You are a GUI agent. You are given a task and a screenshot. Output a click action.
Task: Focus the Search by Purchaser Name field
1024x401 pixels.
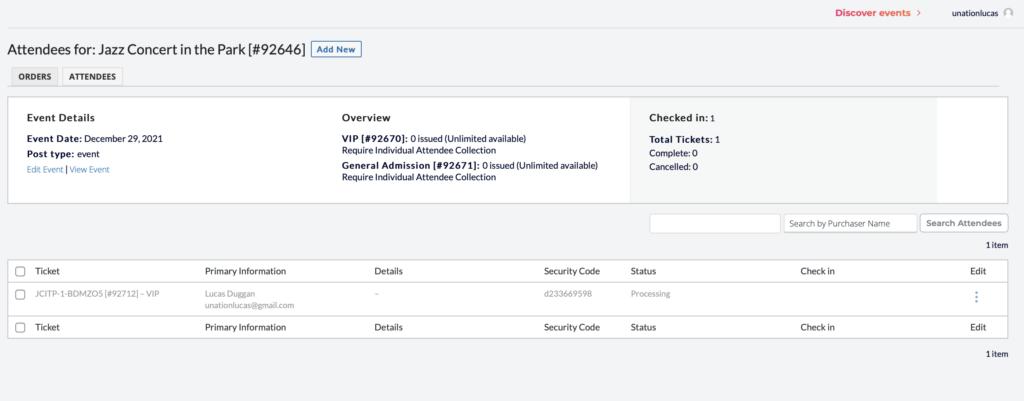pos(850,223)
